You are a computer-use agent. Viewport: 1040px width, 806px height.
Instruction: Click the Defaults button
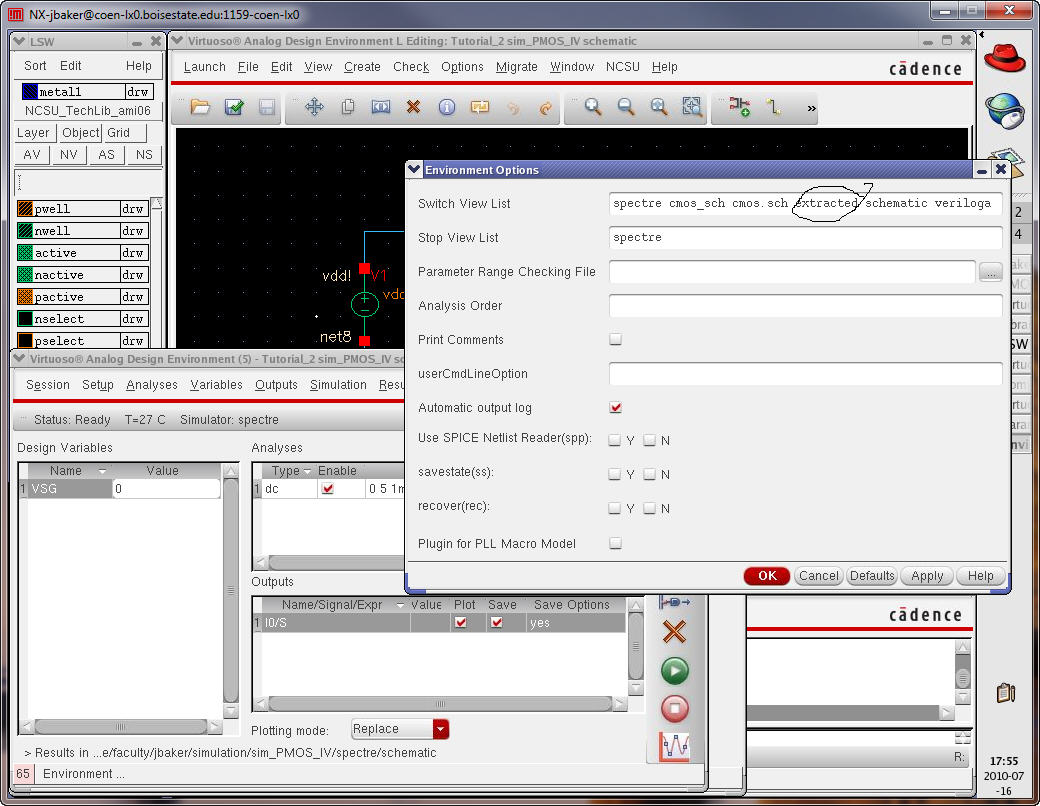[x=872, y=576]
